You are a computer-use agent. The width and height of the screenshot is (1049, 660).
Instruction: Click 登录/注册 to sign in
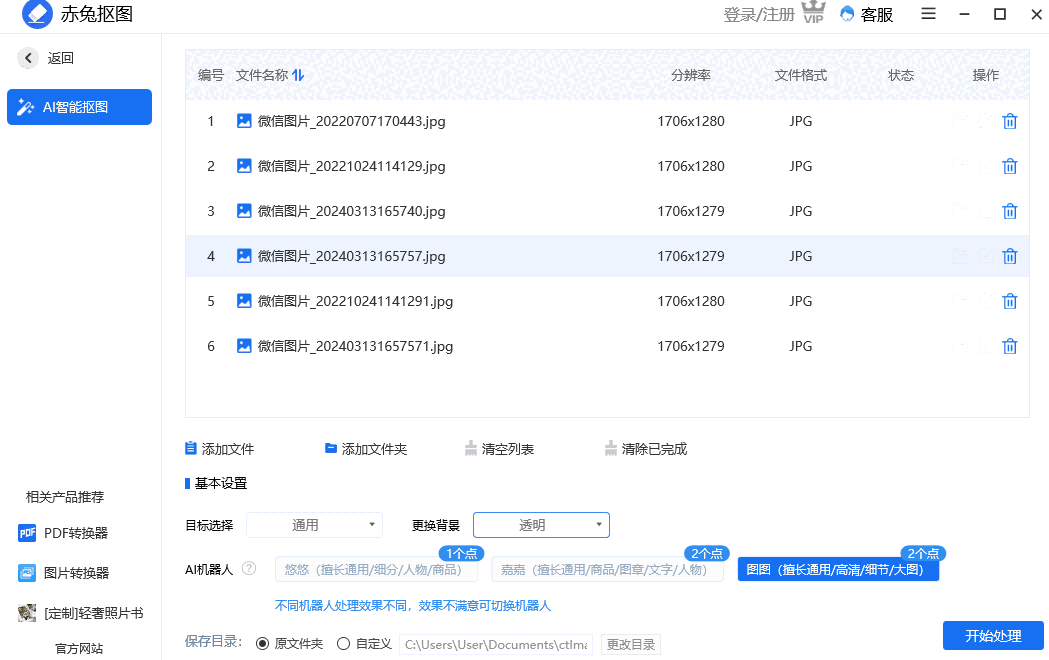pos(757,15)
